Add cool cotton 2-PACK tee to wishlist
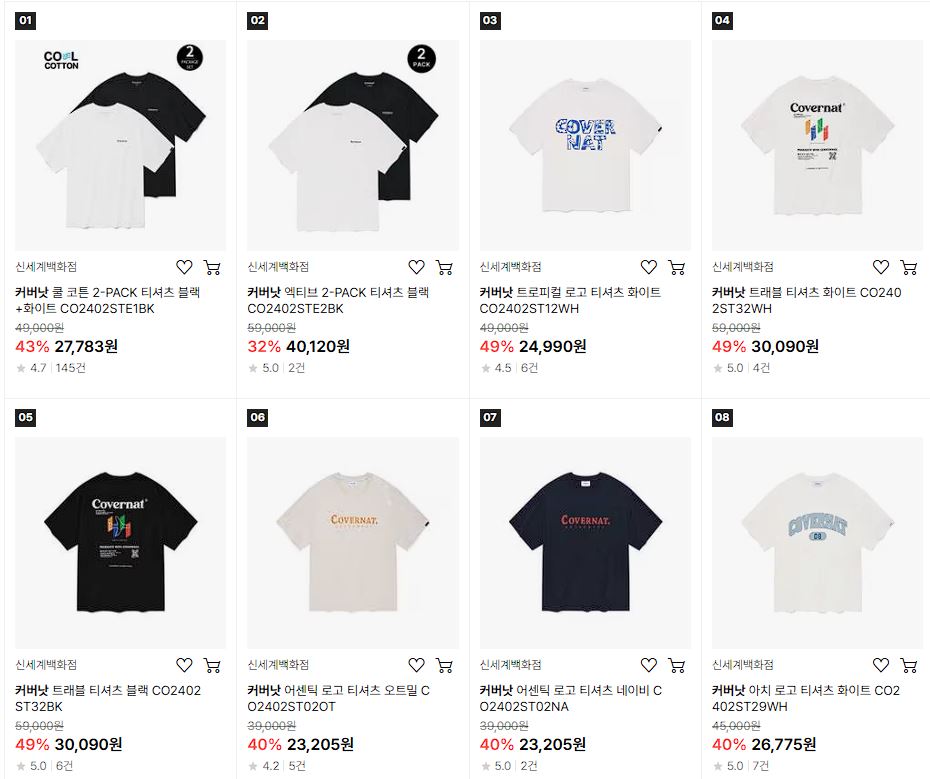The width and height of the screenshot is (930, 779). coord(184,268)
